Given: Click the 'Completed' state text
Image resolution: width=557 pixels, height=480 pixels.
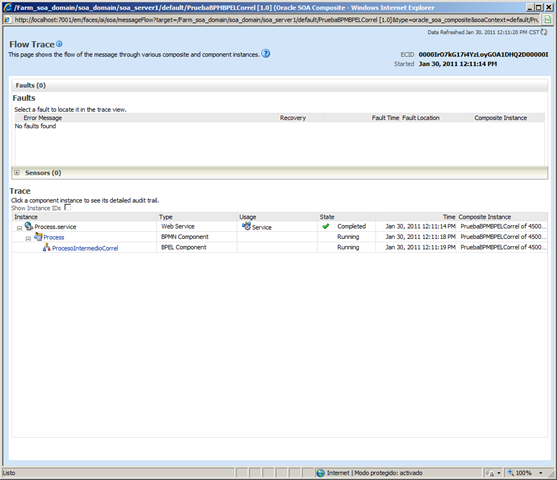Looking at the screenshot, I should point(351,226).
